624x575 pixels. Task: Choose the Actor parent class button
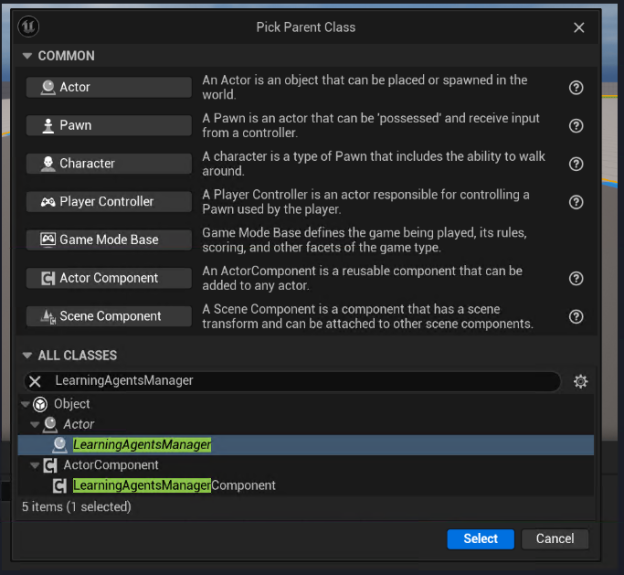[109, 87]
